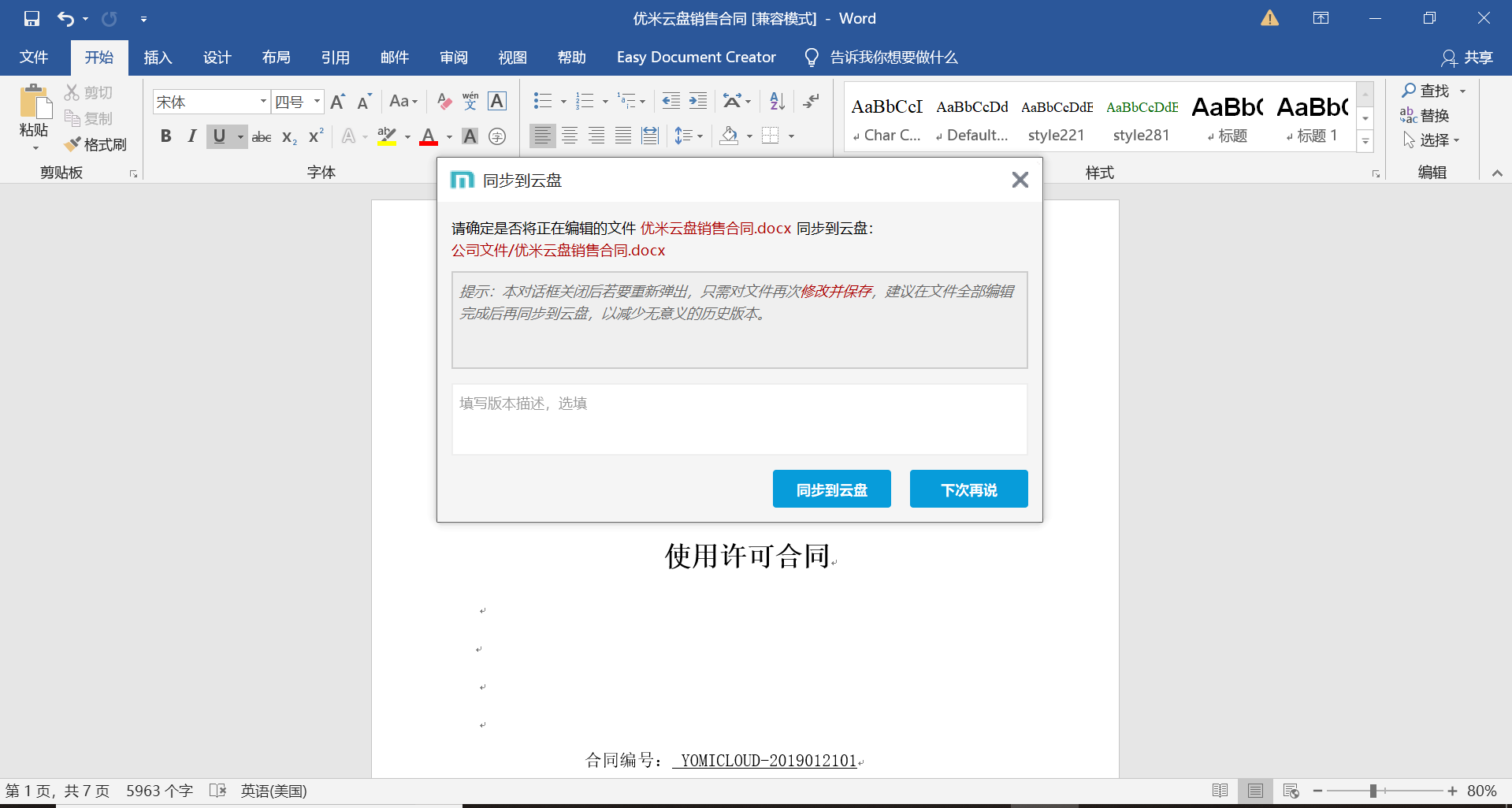1512x808 pixels.
Task: Open the font size dropdown
Action: [x=317, y=102]
